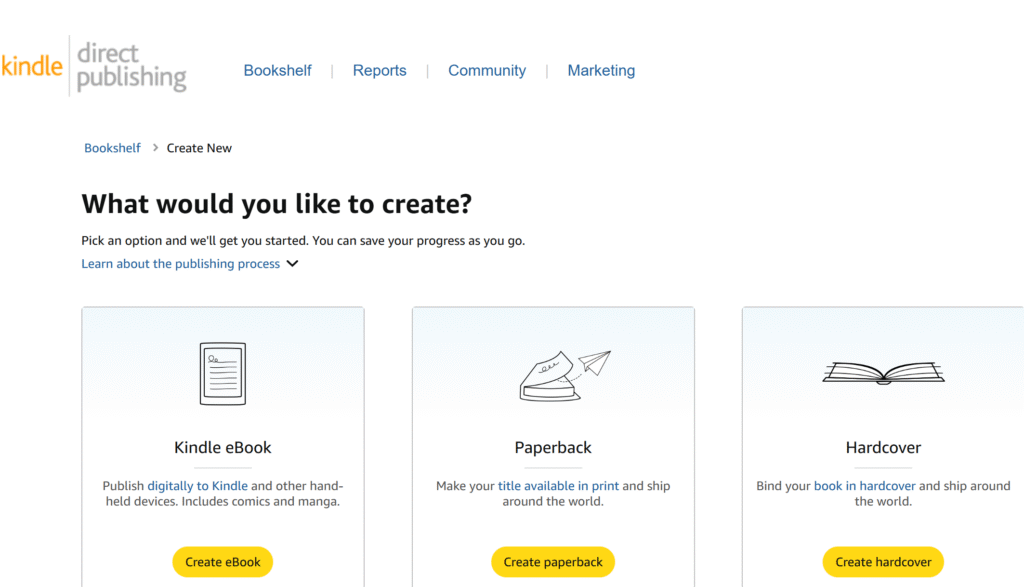1024x587 pixels.
Task: Click the 'Create New' breadcrumb text
Action: 199,148
